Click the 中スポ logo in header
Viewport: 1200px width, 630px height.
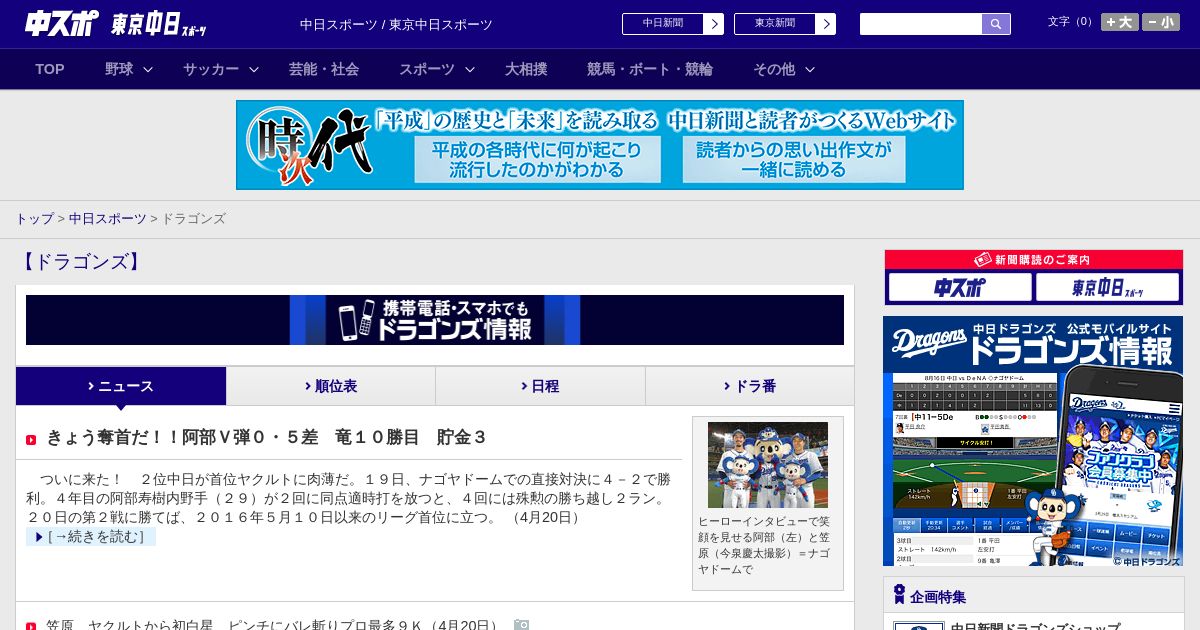coord(62,24)
